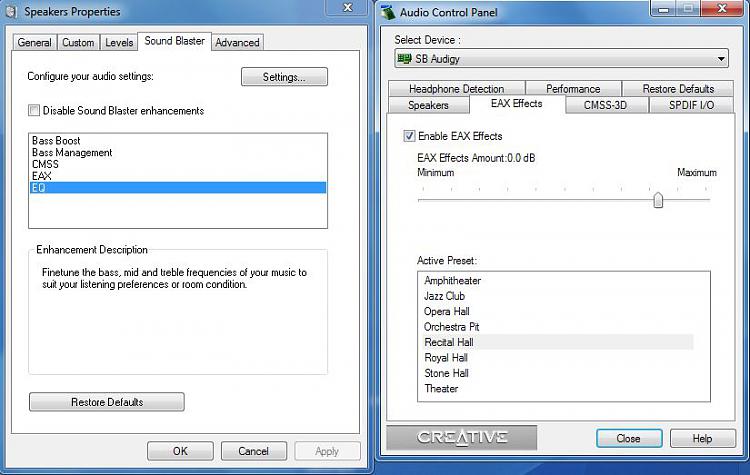The width and height of the screenshot is (750, 475).
Task: Switch to the Performance tab
Action: coord(573,88)
